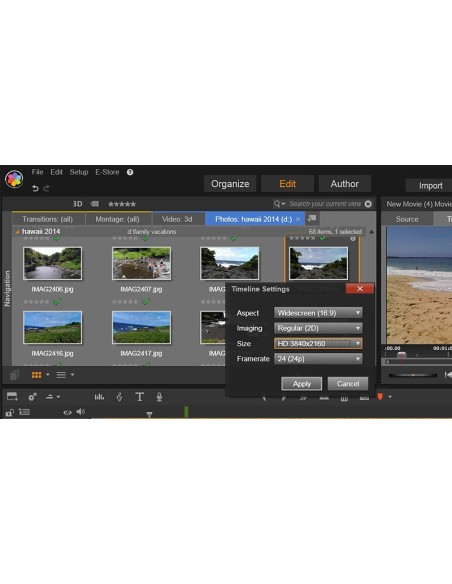Open the Aspect dropdown in Timeline Settings

coord(318,313)
